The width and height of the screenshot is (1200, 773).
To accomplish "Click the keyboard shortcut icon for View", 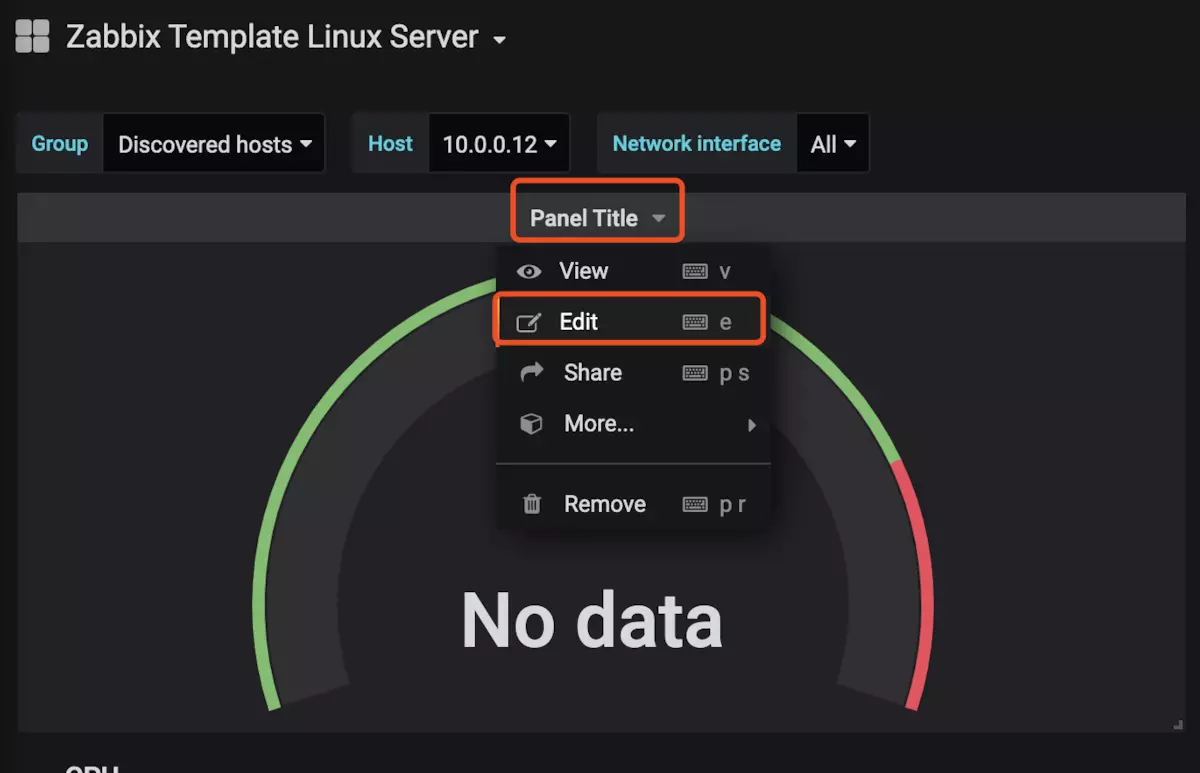I will coord(695,271).
